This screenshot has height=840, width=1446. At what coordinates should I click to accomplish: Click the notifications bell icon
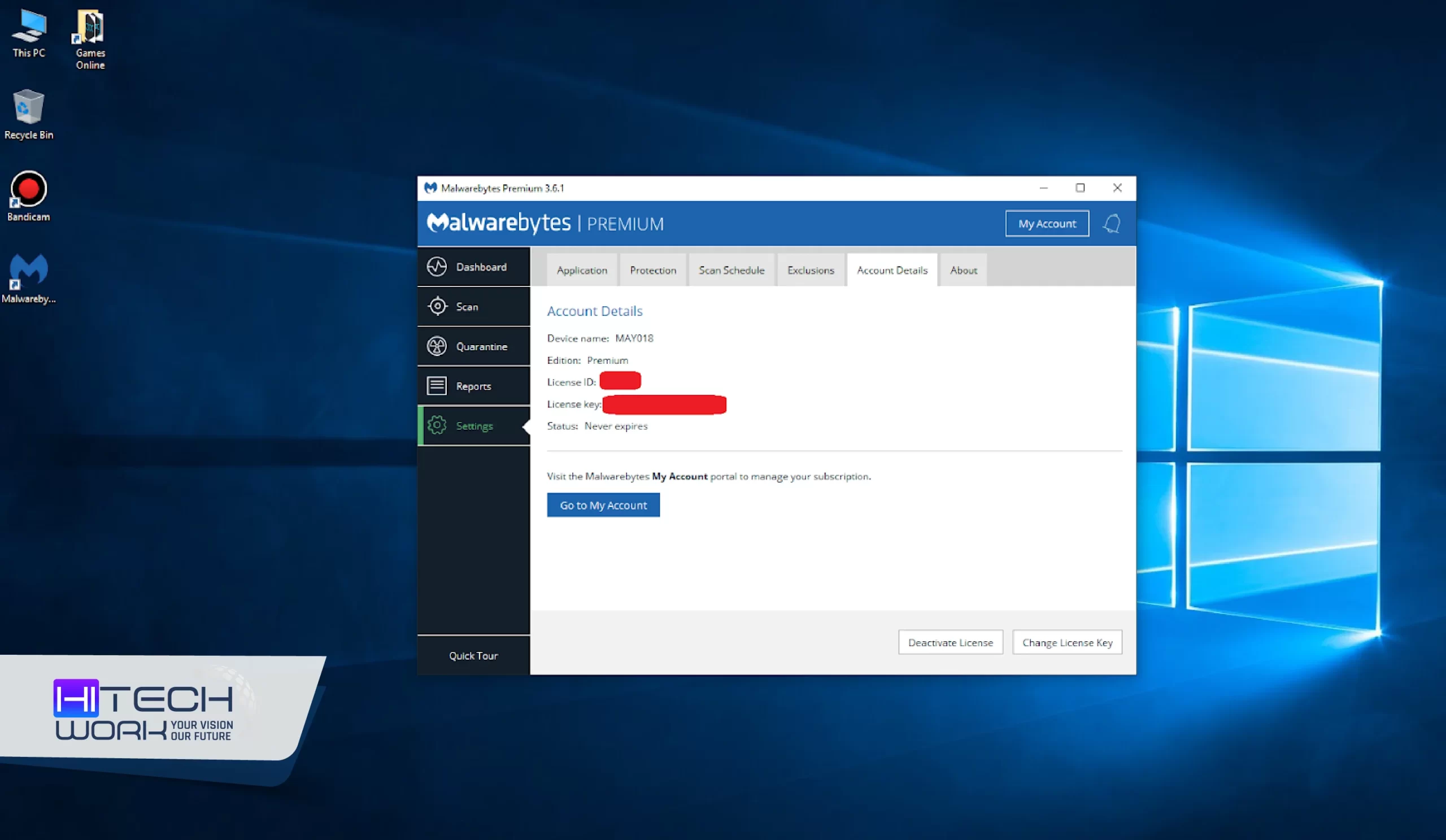[x=1112, y=224]
